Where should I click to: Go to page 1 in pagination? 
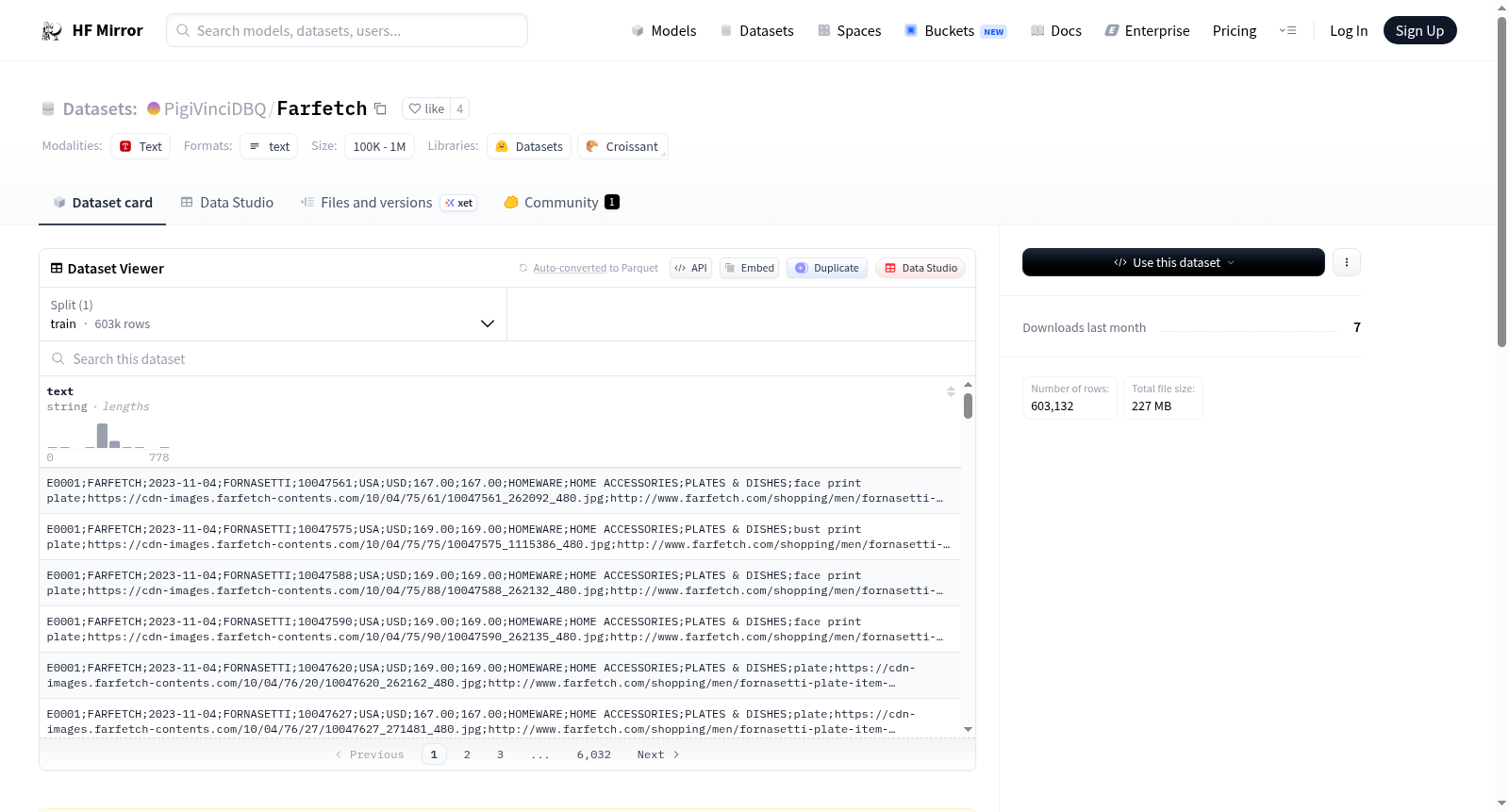click(434, 754)
